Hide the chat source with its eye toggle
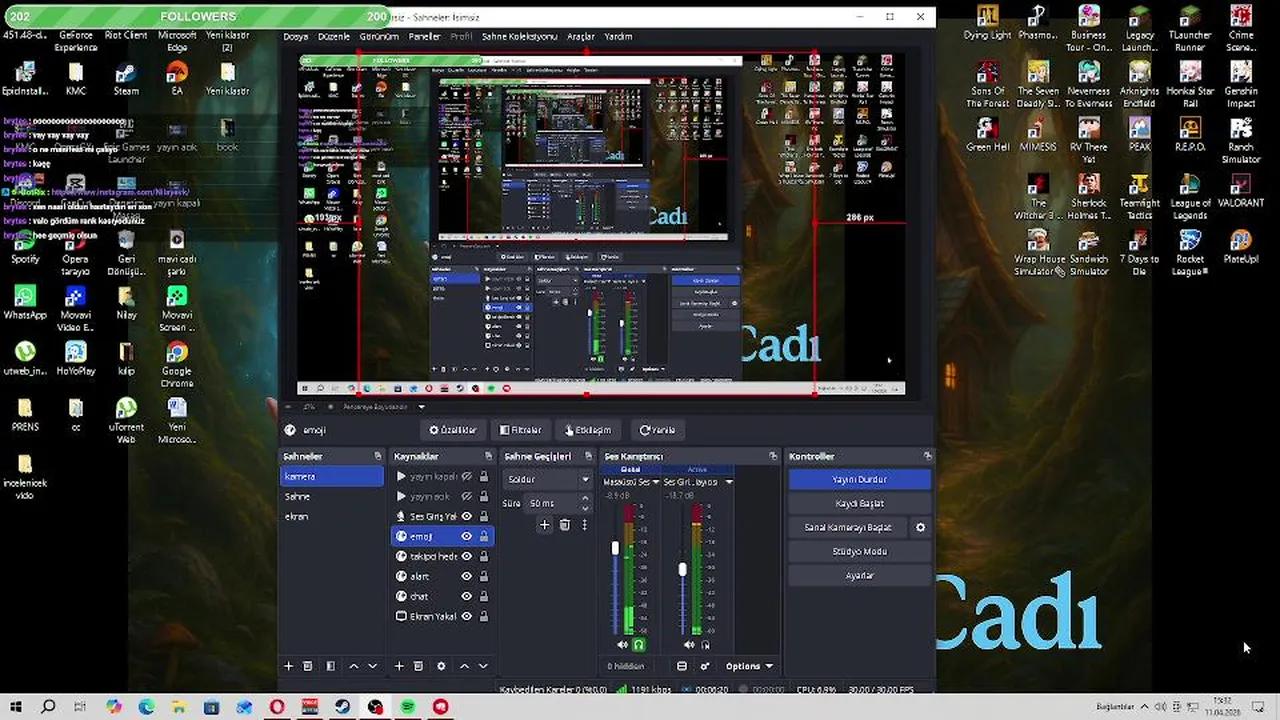1280x720 pixels. coord(466,596)
